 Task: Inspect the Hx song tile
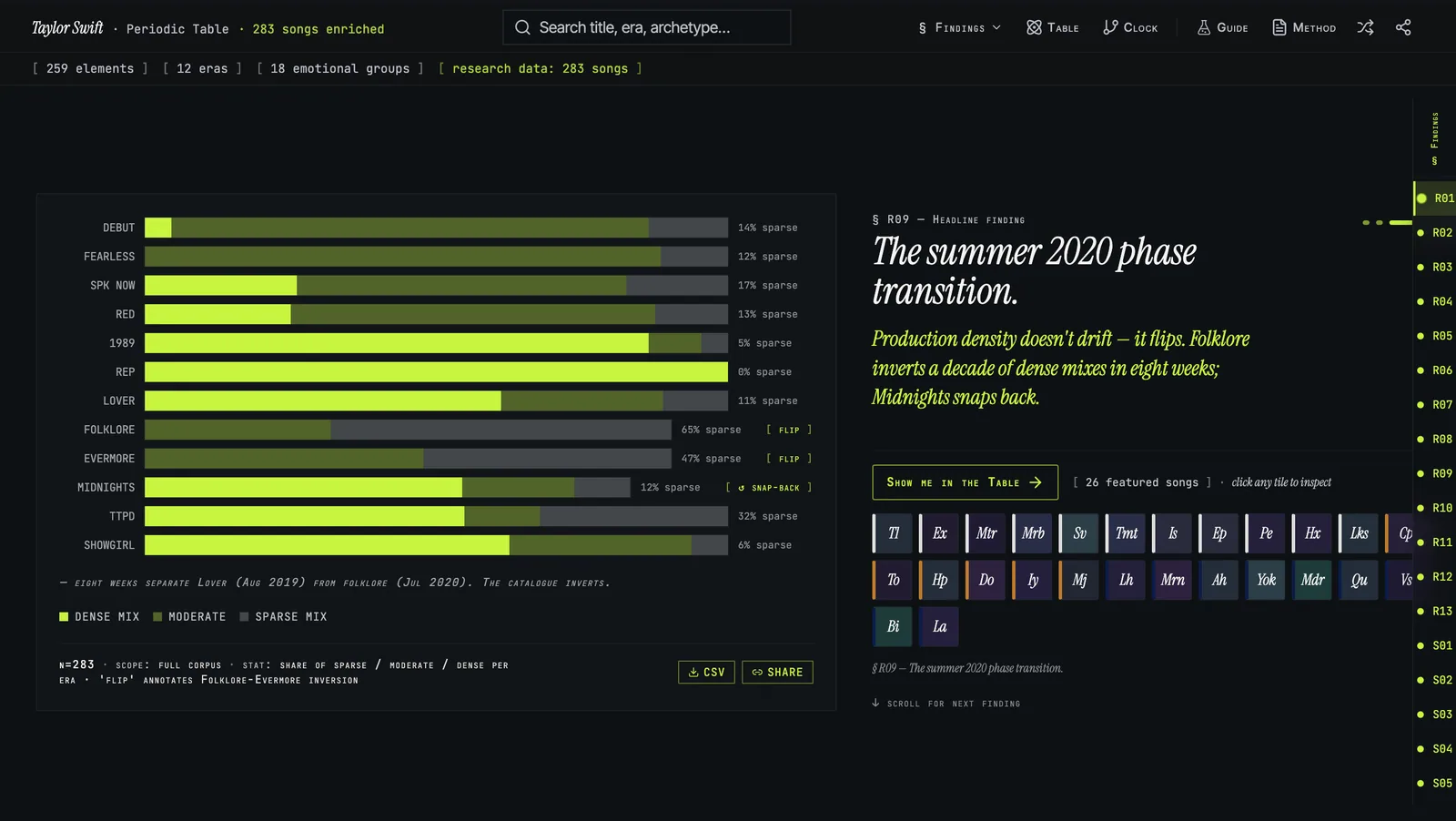[1312, 533]
